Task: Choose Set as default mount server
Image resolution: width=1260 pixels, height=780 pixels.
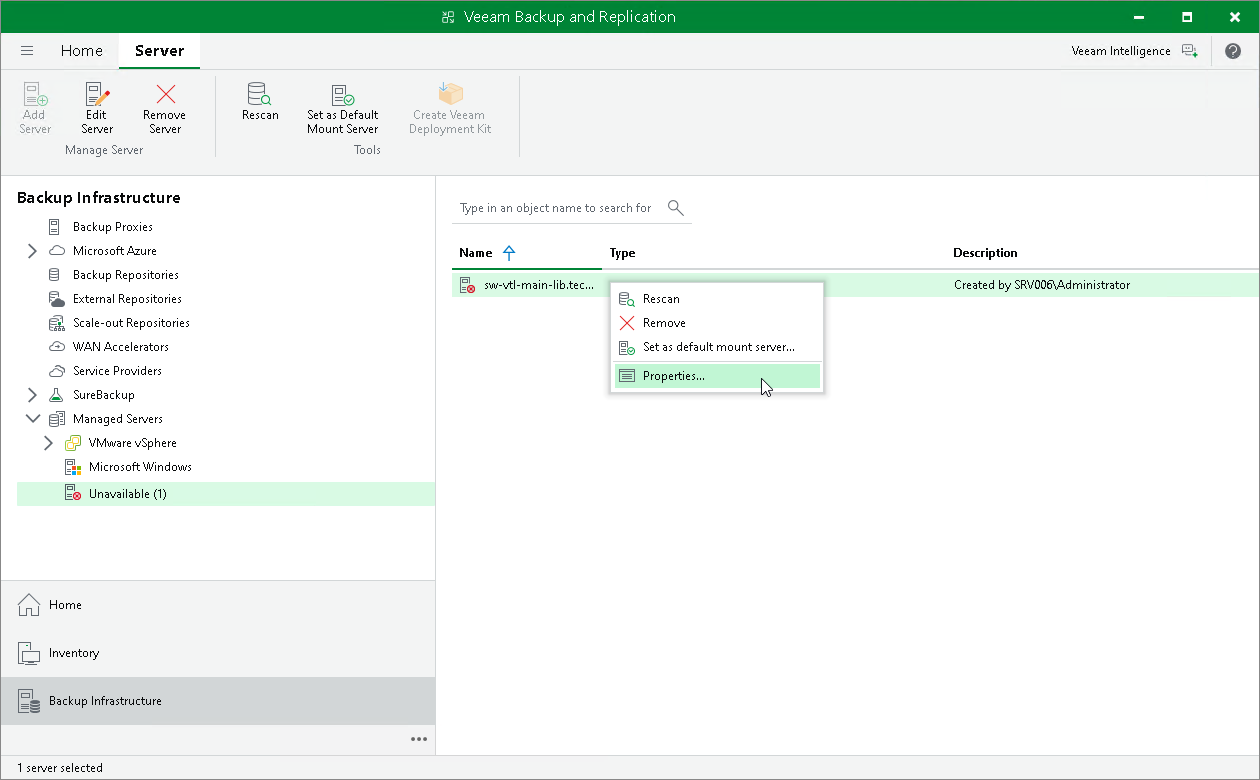Action: coord(717,347)
